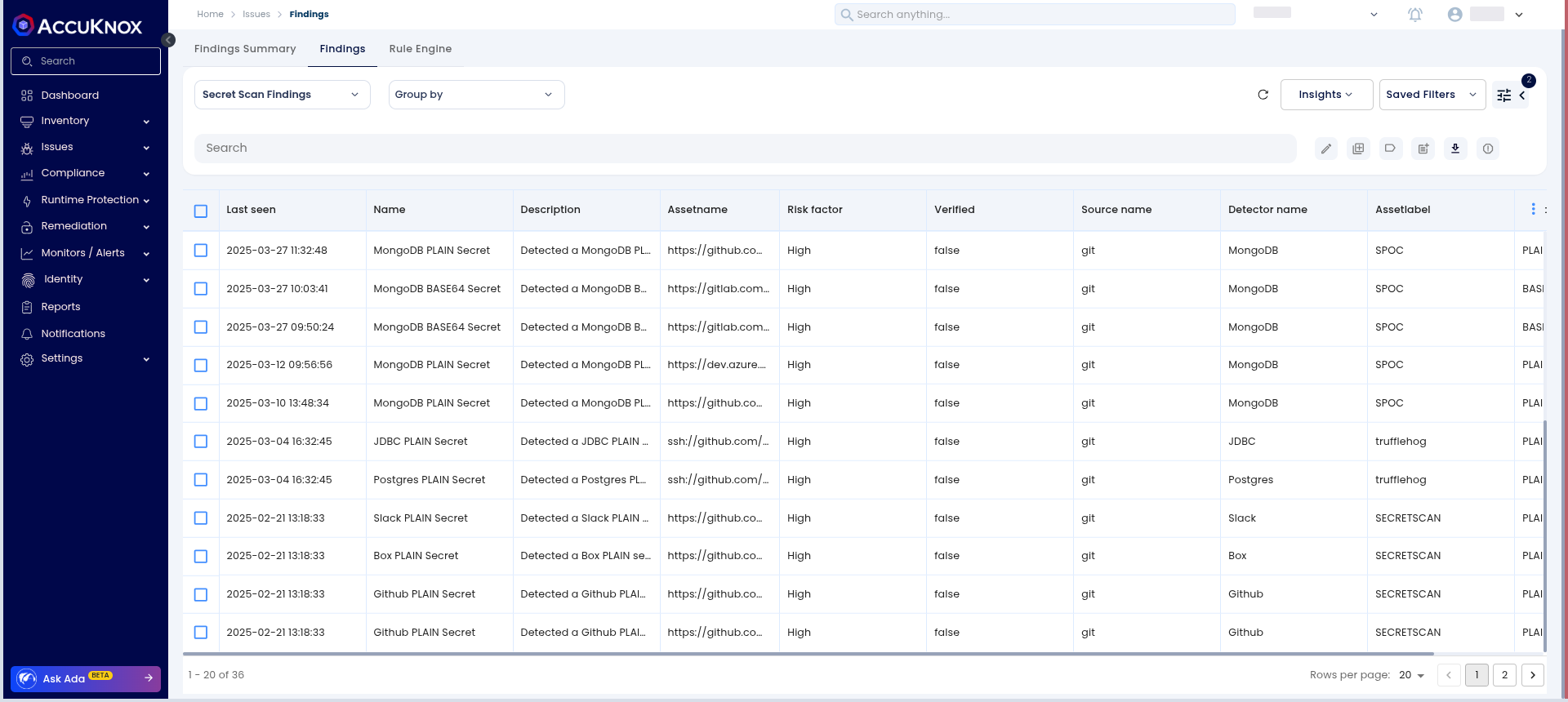Go to page 2 of findings
The width and height of the screenshot is (1568, 702).
[1504, 675]
